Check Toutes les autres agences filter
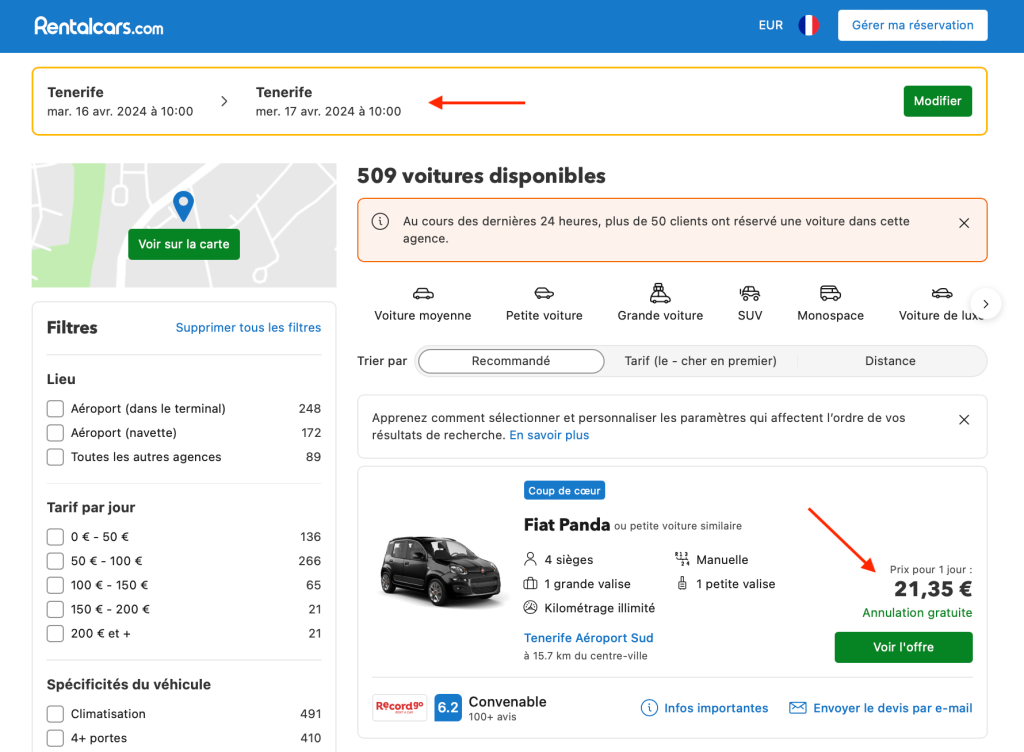This screenshot has width=1024, height=752. pyautogui.click(x=56, y=457)
